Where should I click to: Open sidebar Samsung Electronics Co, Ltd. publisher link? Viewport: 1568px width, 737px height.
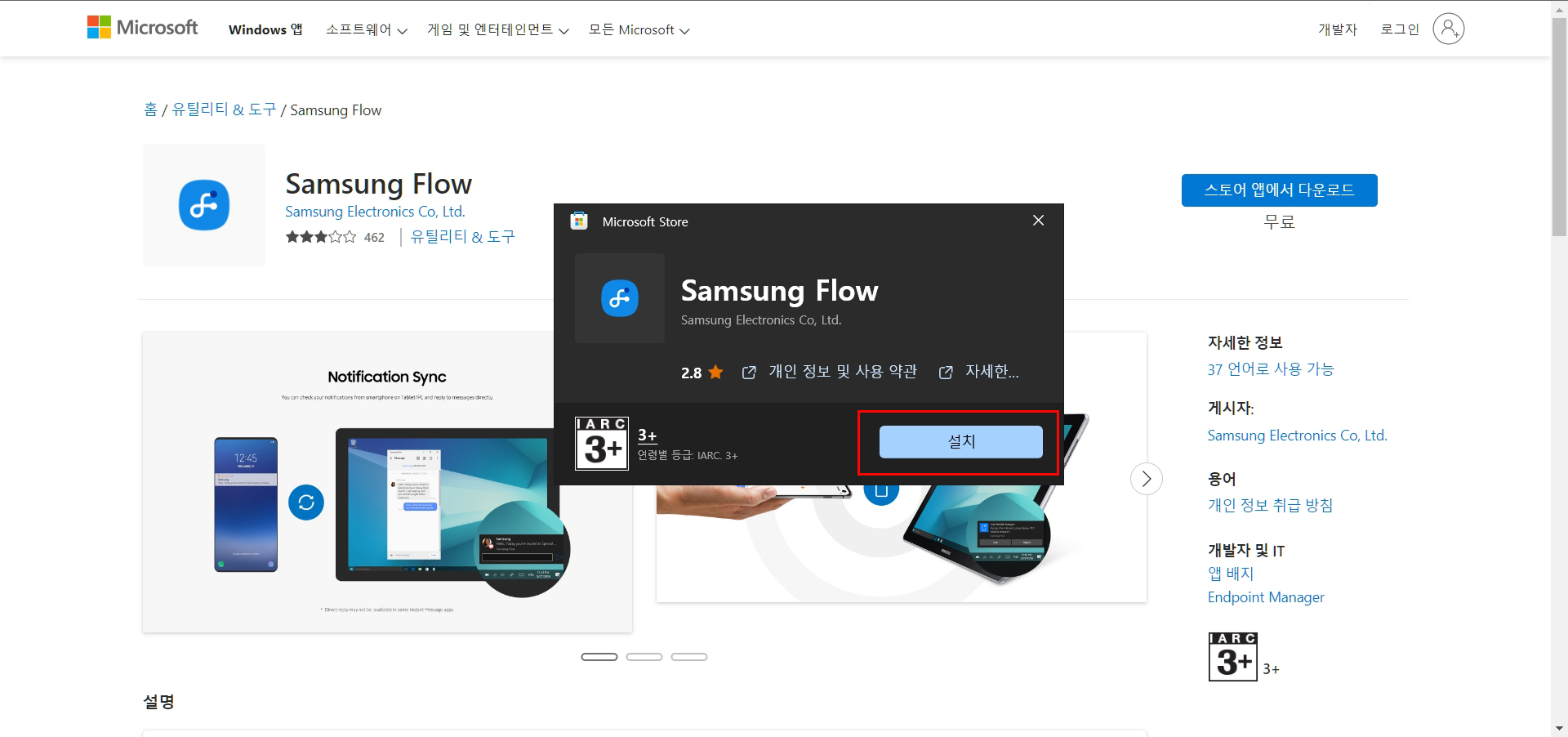click(x=1297, y=435)
